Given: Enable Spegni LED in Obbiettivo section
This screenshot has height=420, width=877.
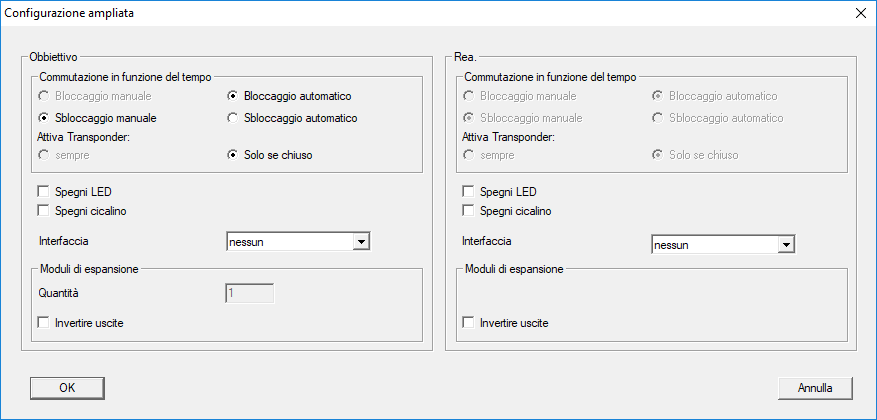Looking at the screenshot, I should pyautogui.click(x=43, y=192).
